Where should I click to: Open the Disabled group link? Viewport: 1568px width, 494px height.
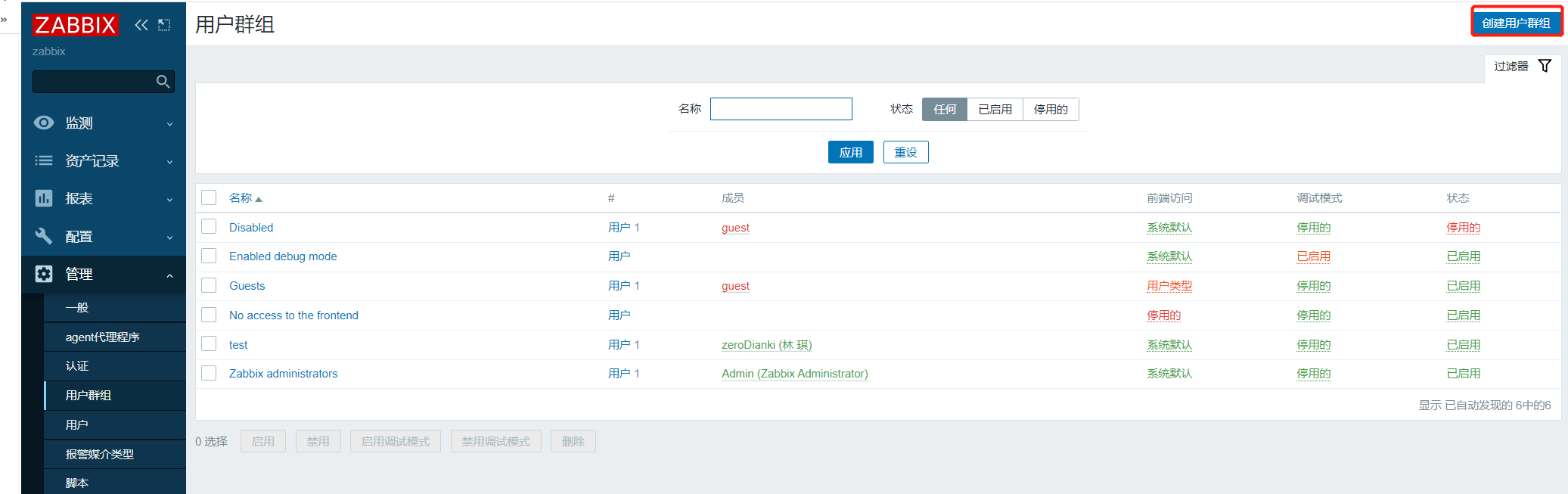pyautogui.click(x=251, y=228)
